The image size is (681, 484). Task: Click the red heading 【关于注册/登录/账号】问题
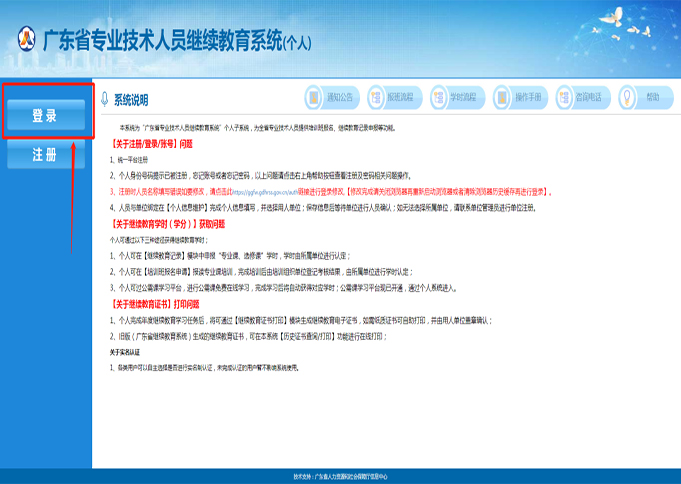click(152, 144)
